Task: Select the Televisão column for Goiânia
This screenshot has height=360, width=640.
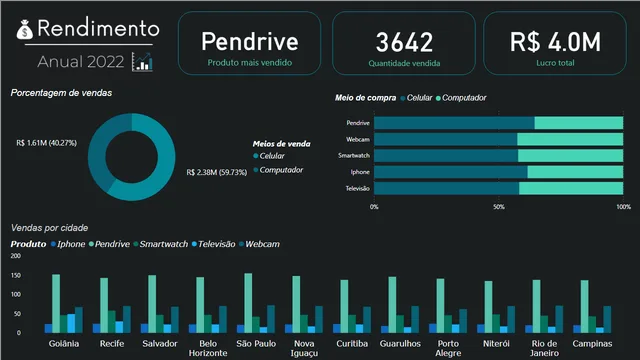Action: click(x=71, y=323)
